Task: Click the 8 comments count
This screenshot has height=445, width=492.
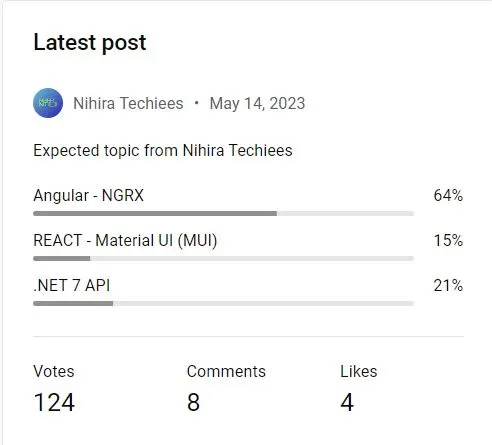Action: click(x=194, y=402)
